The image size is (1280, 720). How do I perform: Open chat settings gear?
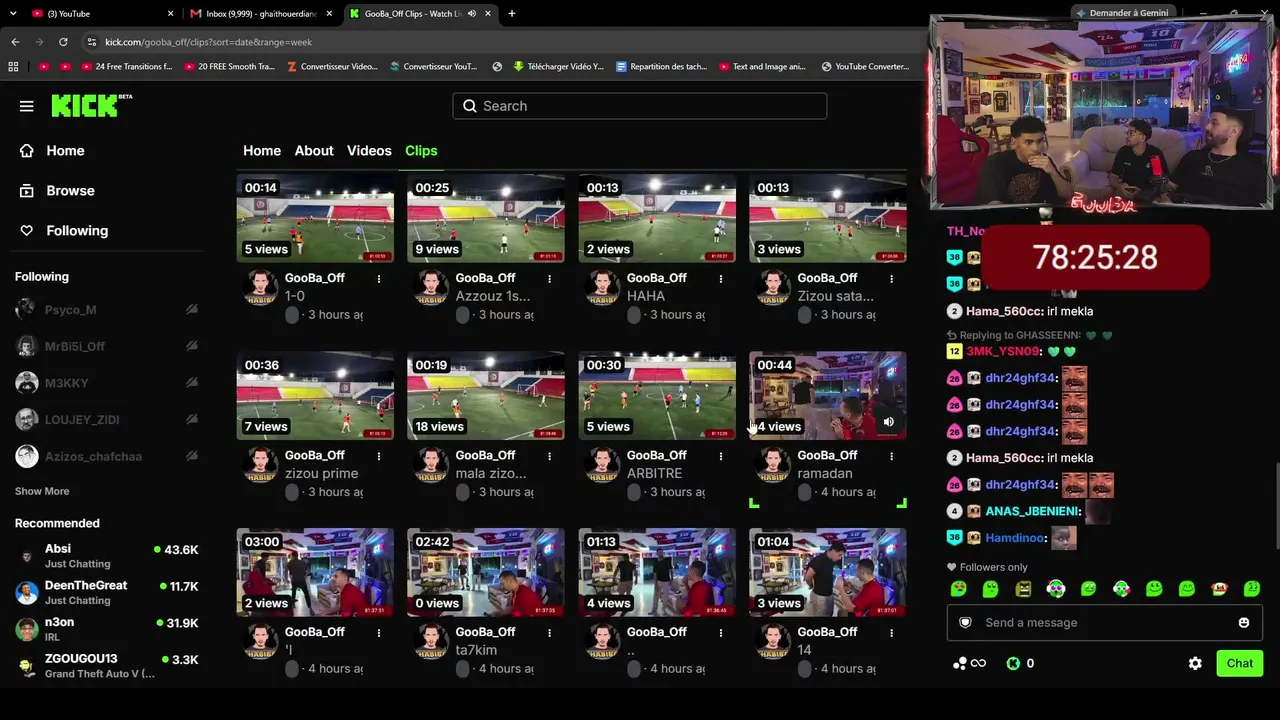point(1195,663)
